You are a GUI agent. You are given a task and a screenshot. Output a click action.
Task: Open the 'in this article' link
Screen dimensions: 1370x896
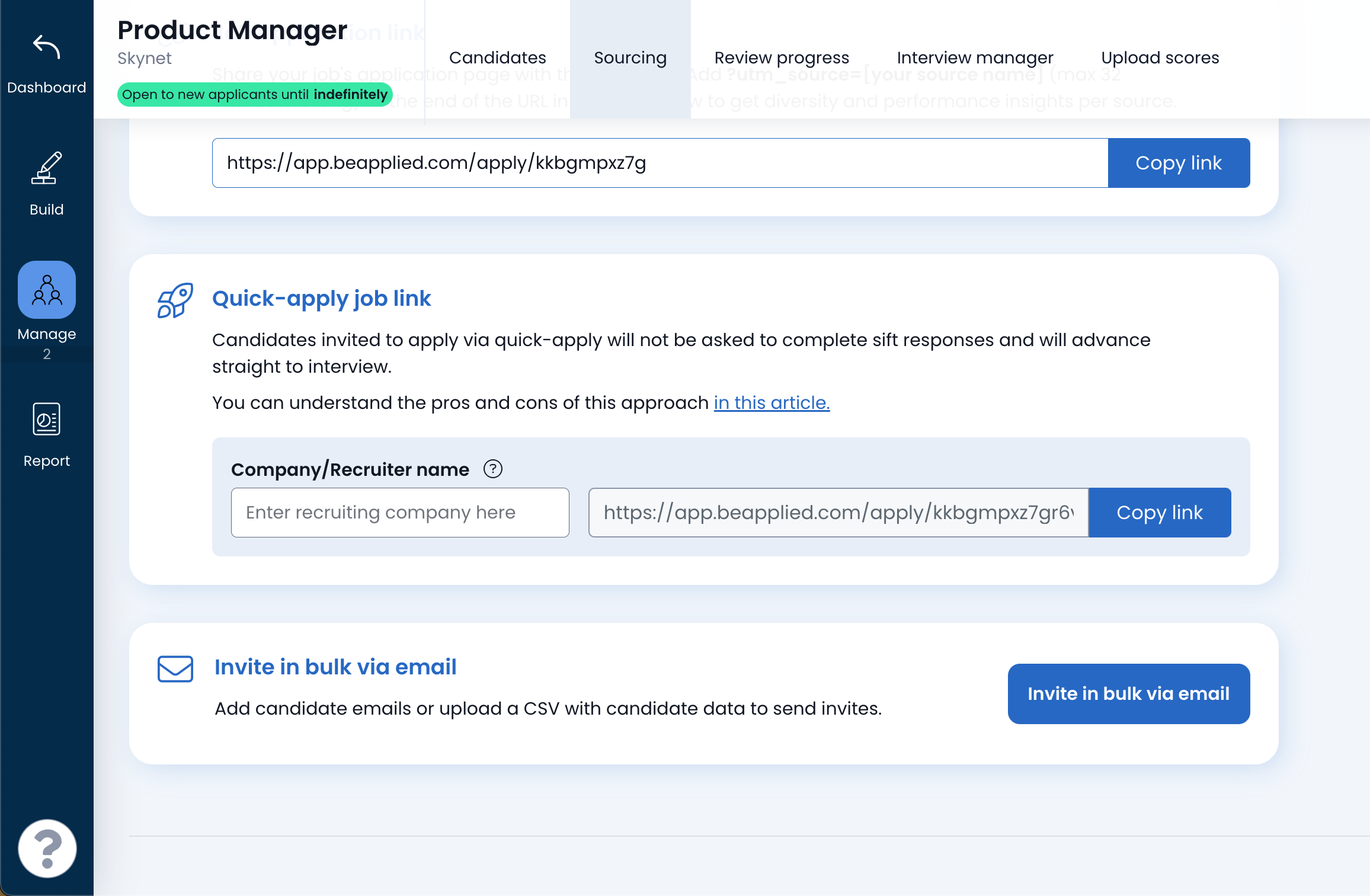[772, 403]
